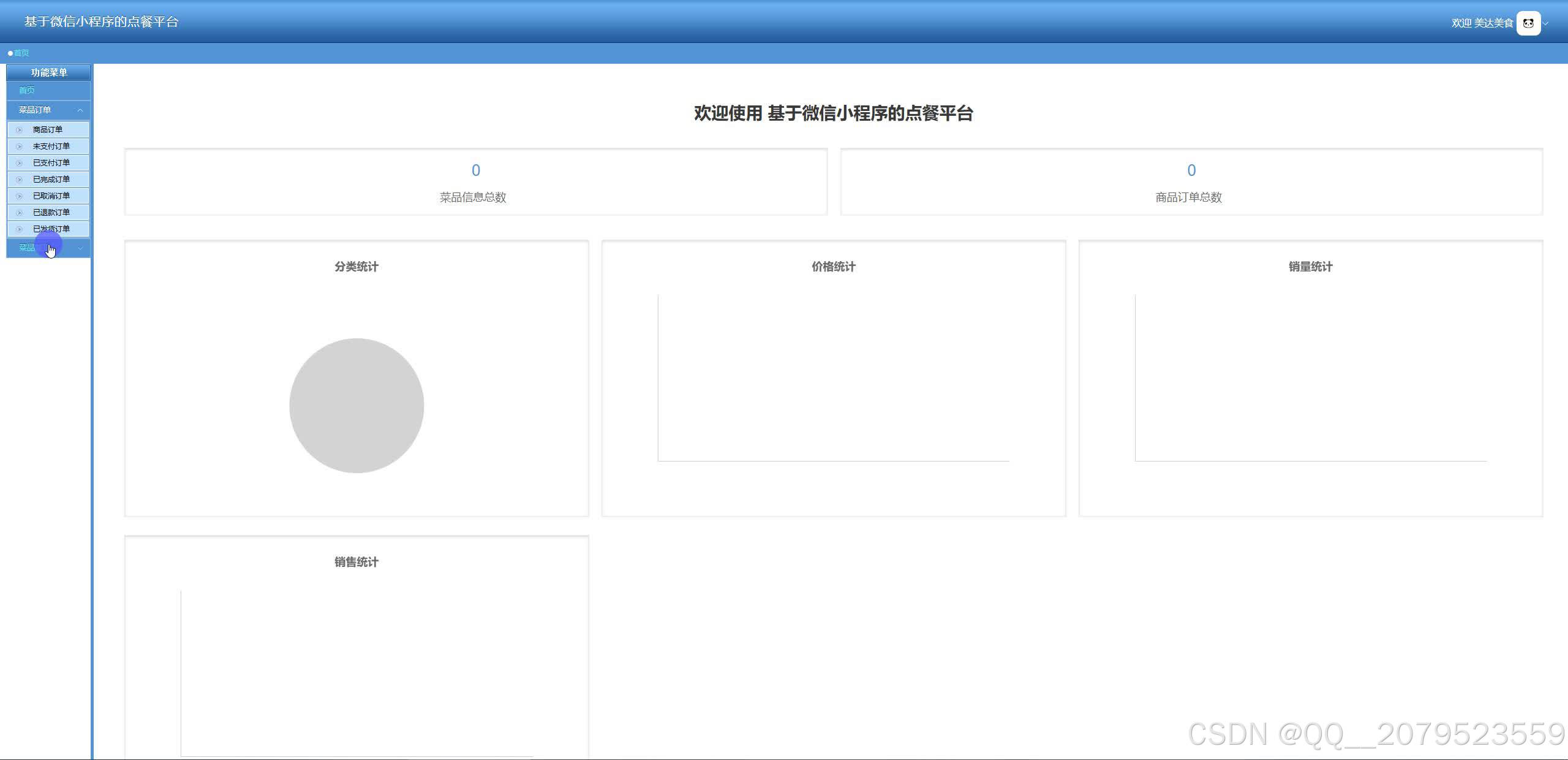Click the 欢迎 美达美食 user label
Image resolution: width=1568 pixels, height=760 pixels.
click(x=1482, y=23)
